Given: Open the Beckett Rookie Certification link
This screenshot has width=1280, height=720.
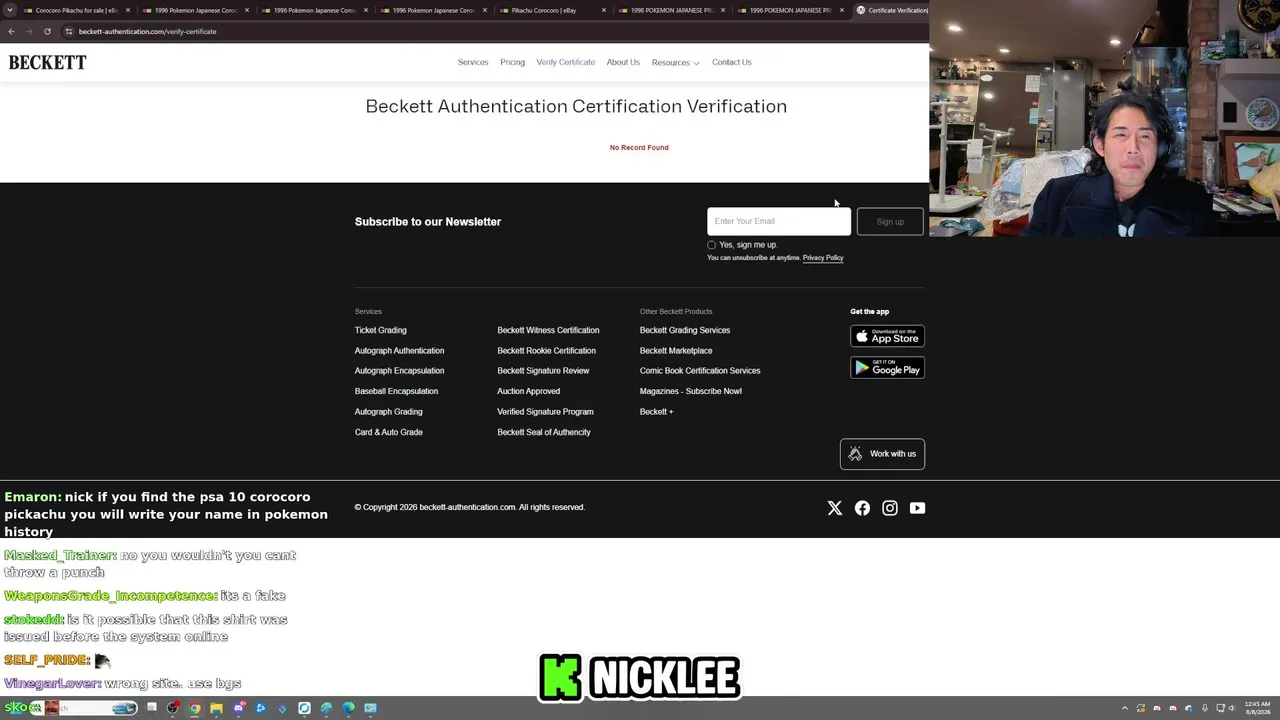Looking at the screenshot, I should [x=546, y=351].
